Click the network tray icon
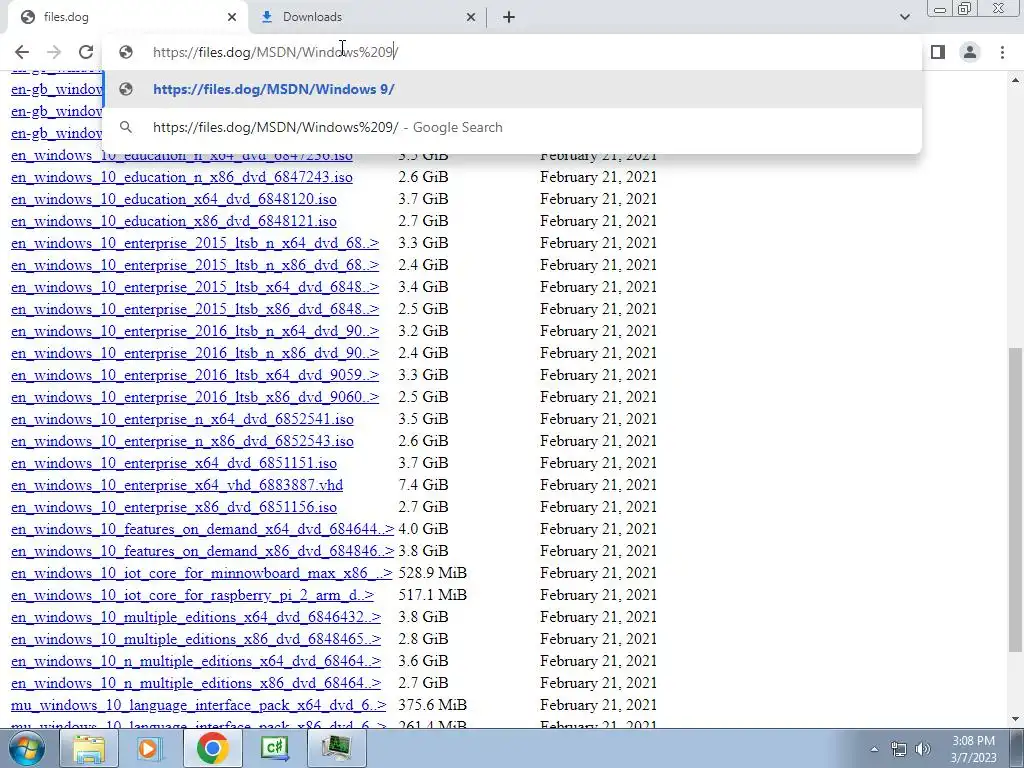This screenshot has height=768, width=1024. click(x=899, y=749)
